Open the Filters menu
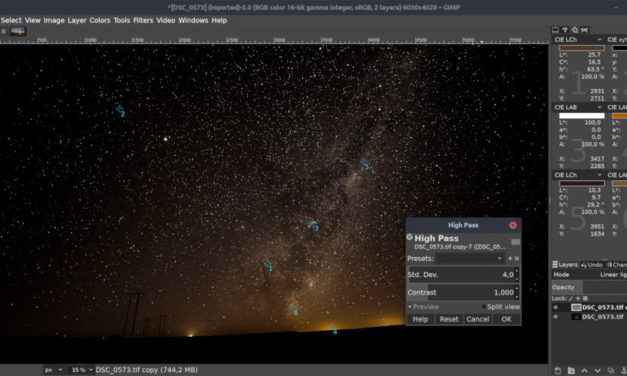Image resolution: width=627 pixels, height=376 pixels. tap(143, 20)
